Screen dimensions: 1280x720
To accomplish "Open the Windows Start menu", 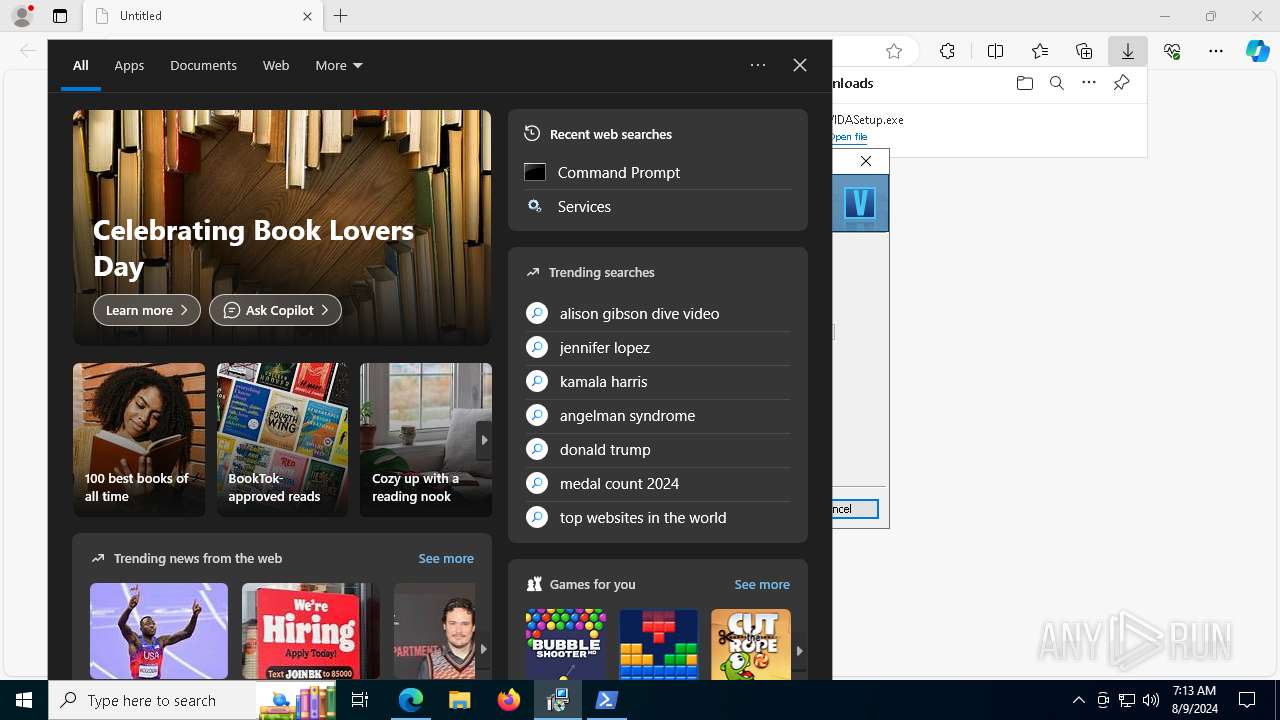I will (x=24, y=700).
